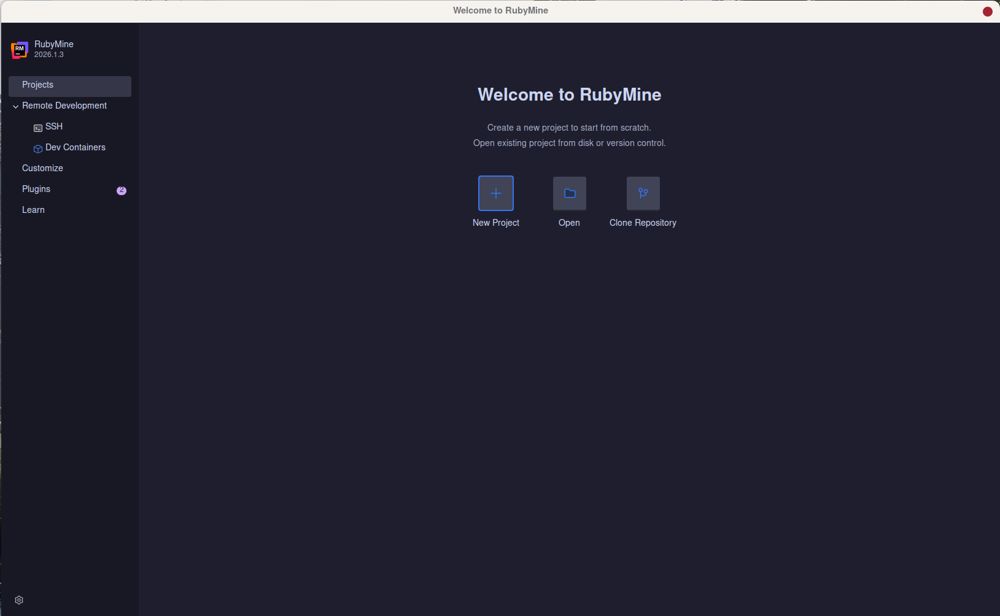Click the Open label

click(569, 223)
